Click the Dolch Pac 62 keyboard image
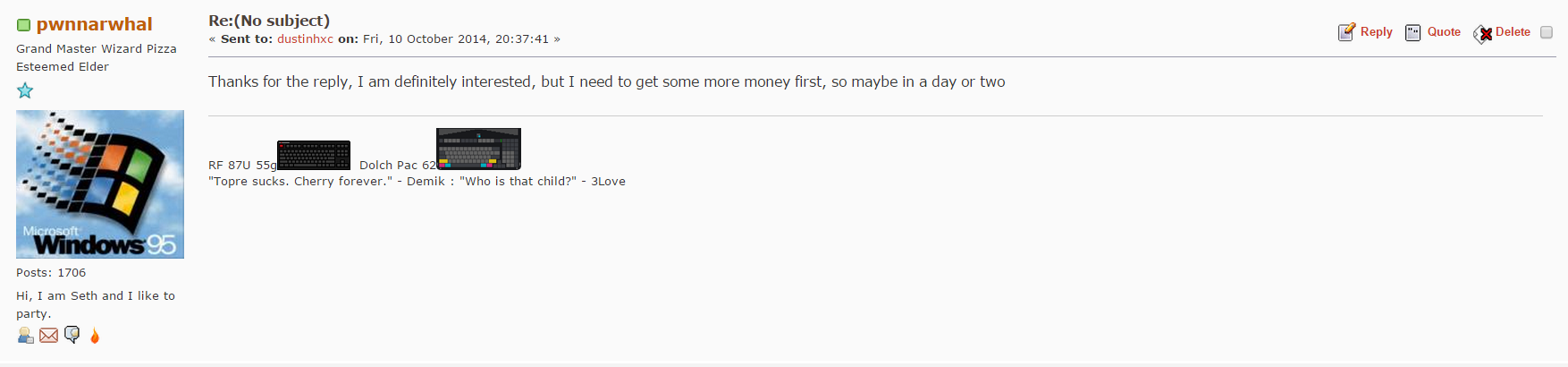Image resolution: width=1568 pixels, height=367 pixels. click(478, 149)
